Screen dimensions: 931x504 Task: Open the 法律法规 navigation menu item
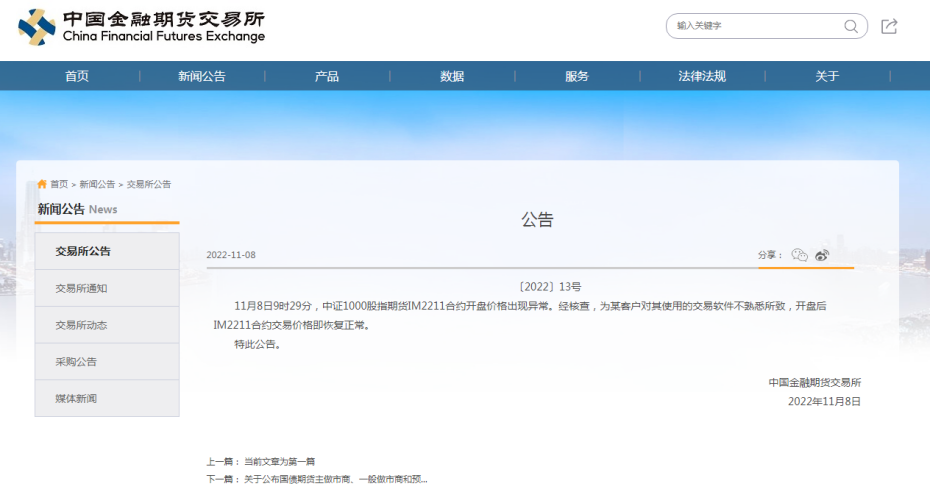click(x=702, y=76)
